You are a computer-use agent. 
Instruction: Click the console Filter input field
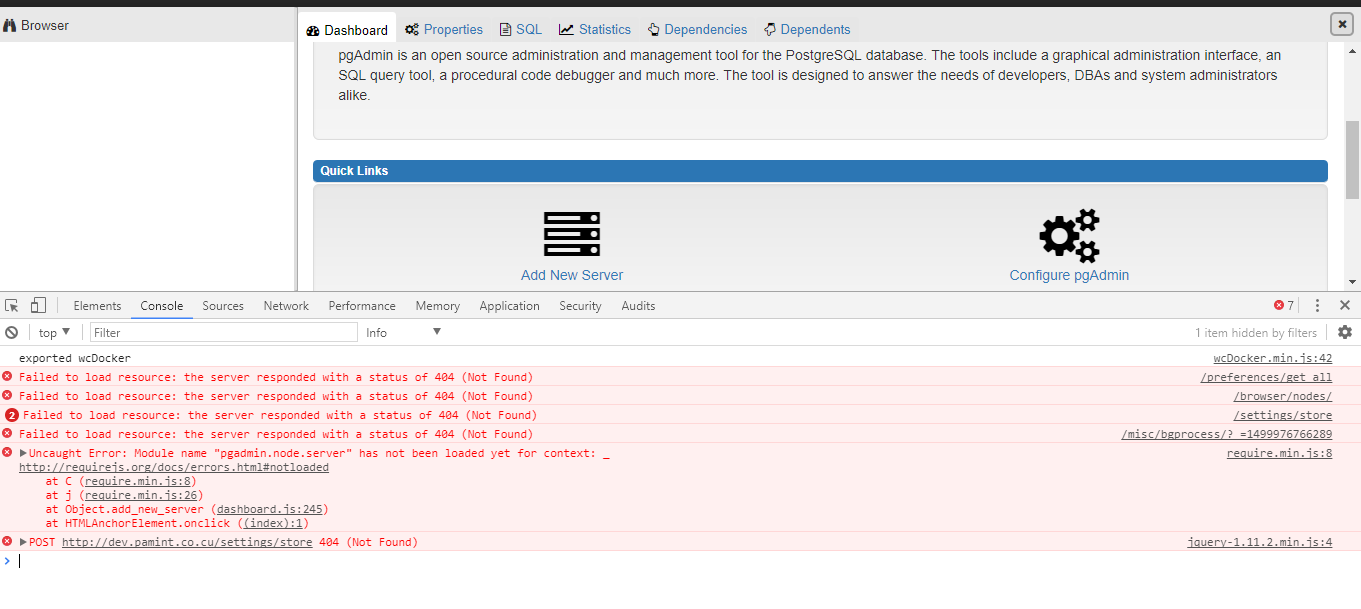(223, 333)
